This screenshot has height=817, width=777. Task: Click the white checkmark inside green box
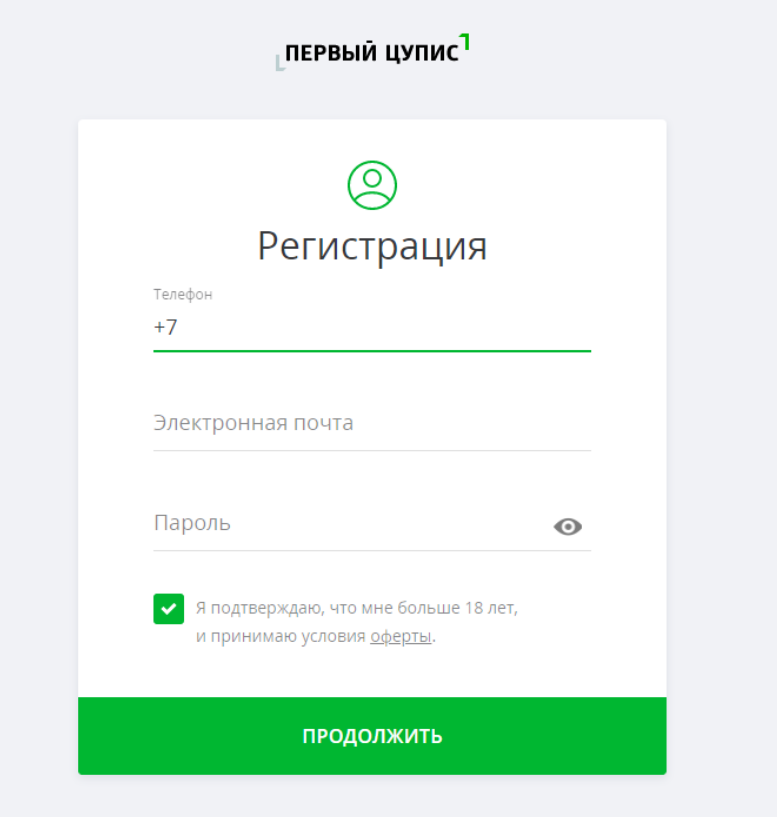click(168, 609)
